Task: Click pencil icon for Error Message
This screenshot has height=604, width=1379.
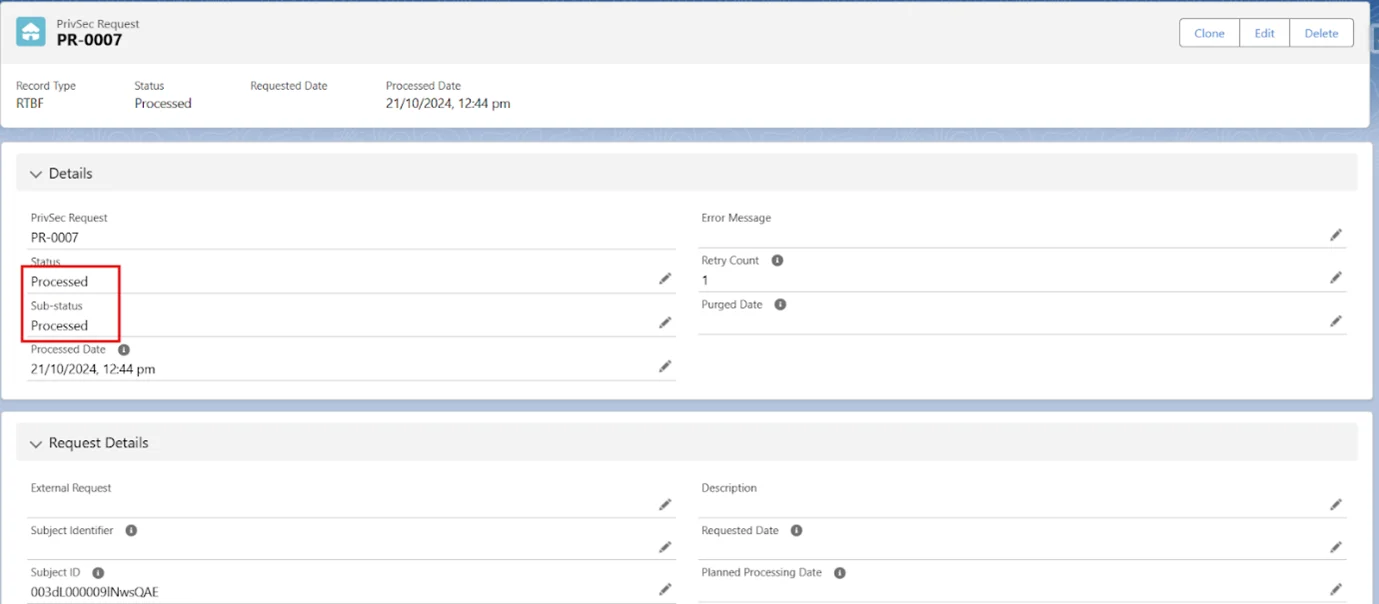Action: (x=1335, y=235)
